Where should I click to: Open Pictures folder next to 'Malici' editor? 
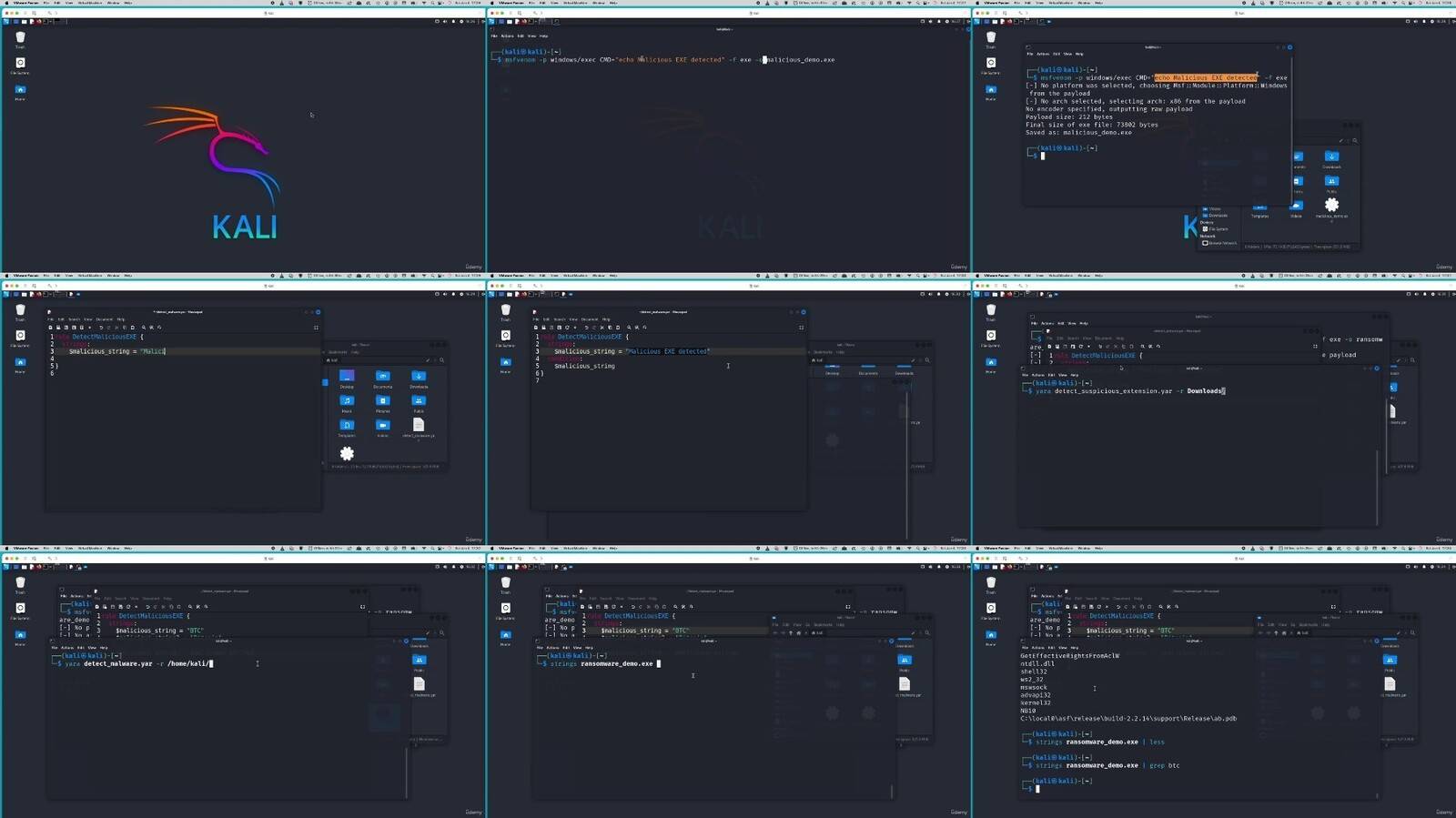pos(382,403)
